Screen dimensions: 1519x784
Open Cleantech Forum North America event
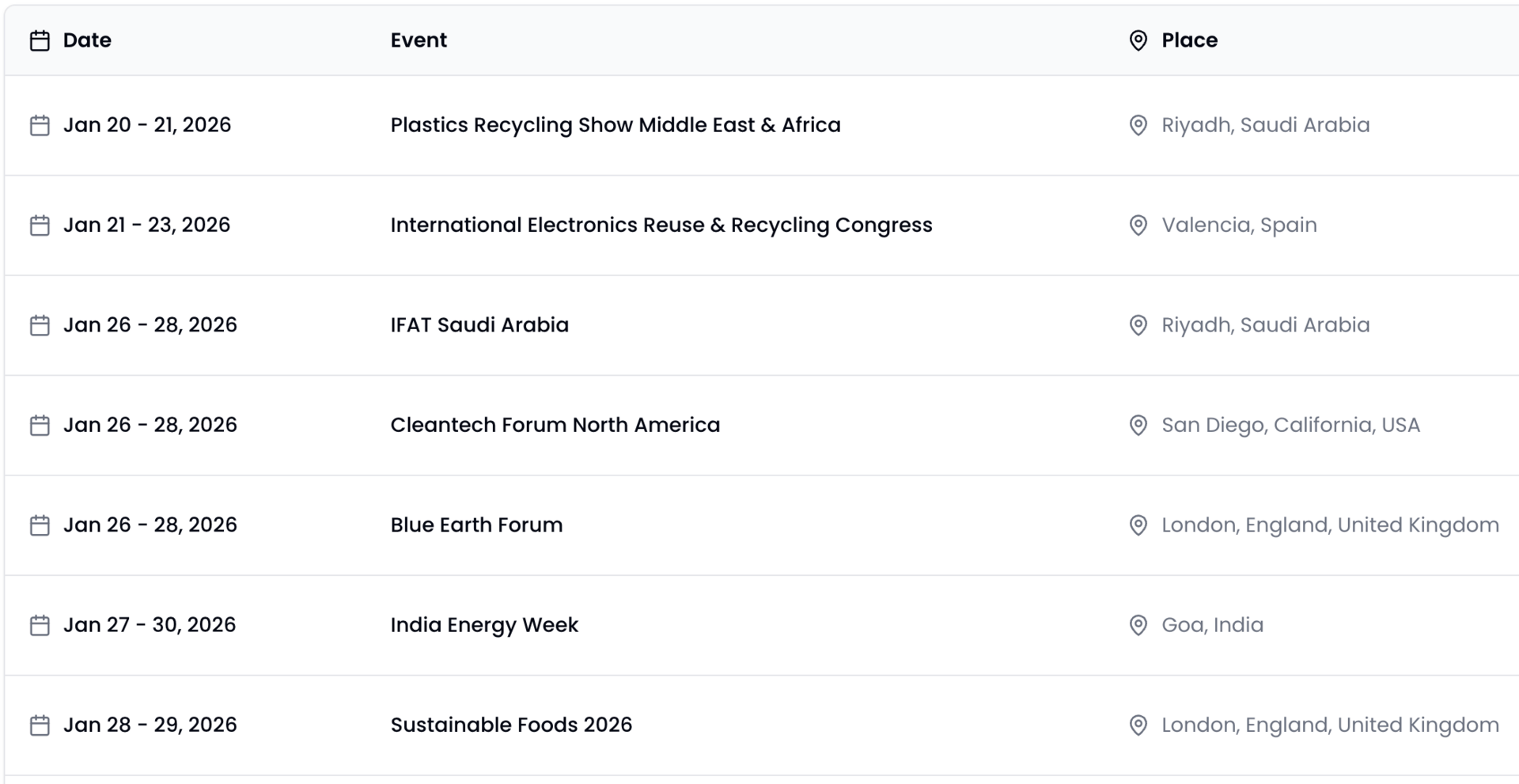pyautogui.click(x=555, y=425)
